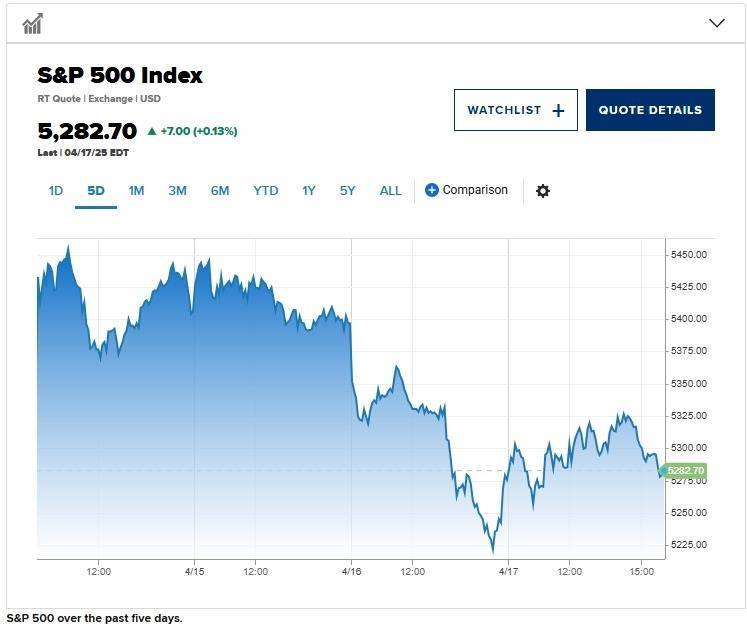Image resolution: width=747 pixels, height=627 pixels.
Task: Switch to 5Y range
Action: [347, 191]
